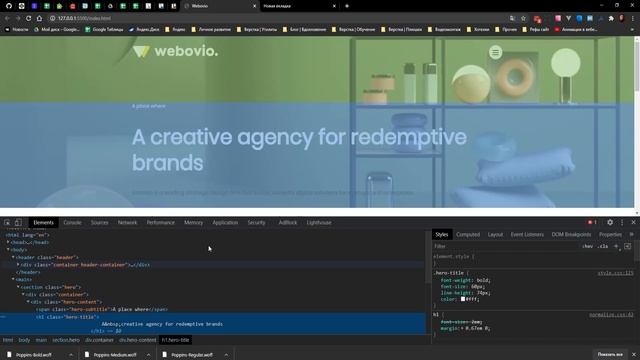Click the user profile avatar in toolbar
Screen dimensions: 640x360
(622, 18)
